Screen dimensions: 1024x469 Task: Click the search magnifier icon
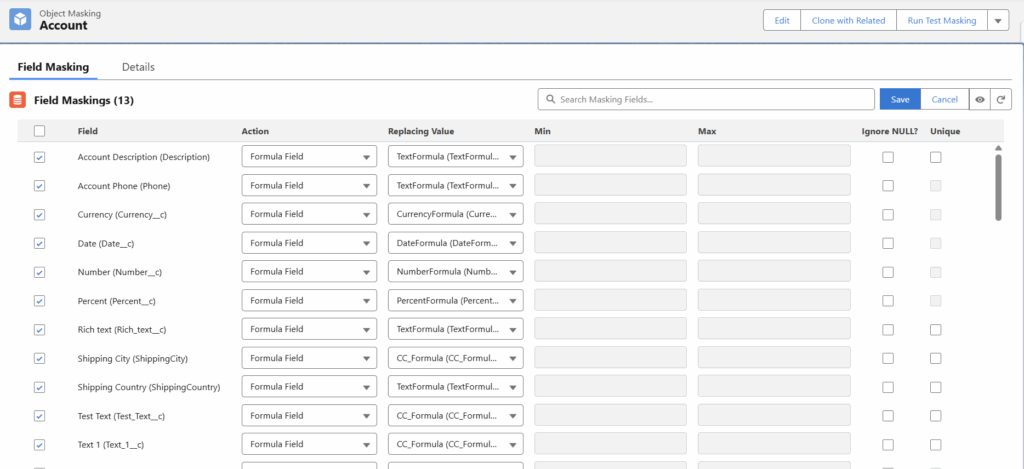pos(550,99)
